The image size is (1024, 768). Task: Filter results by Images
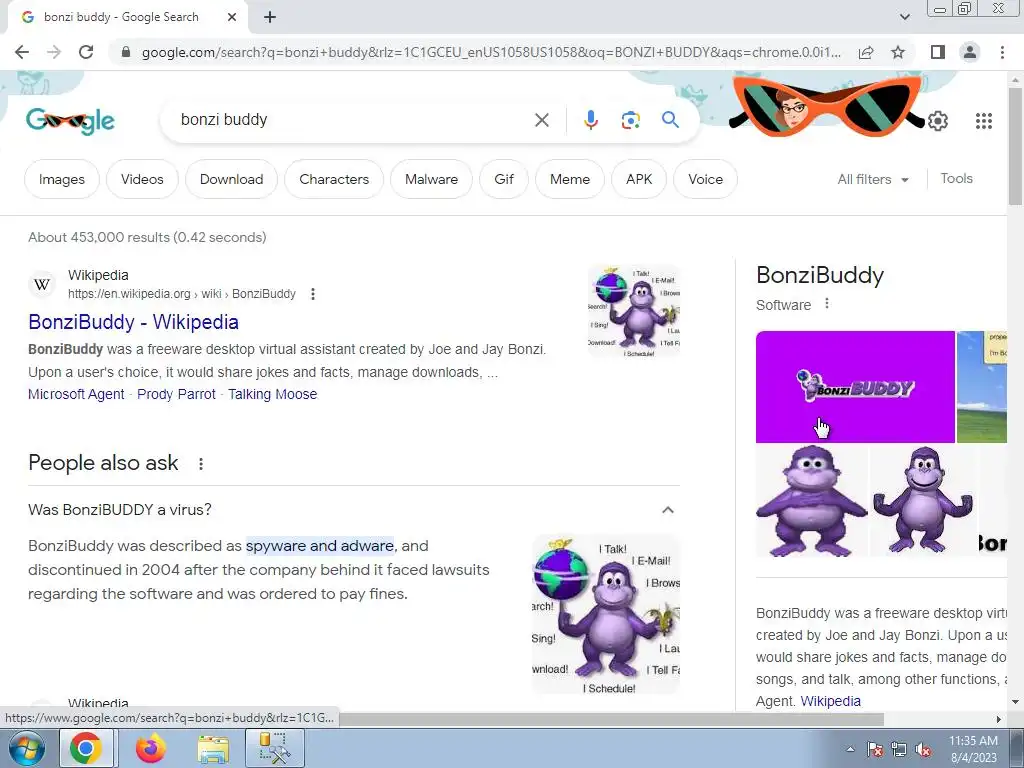point(61,179)
